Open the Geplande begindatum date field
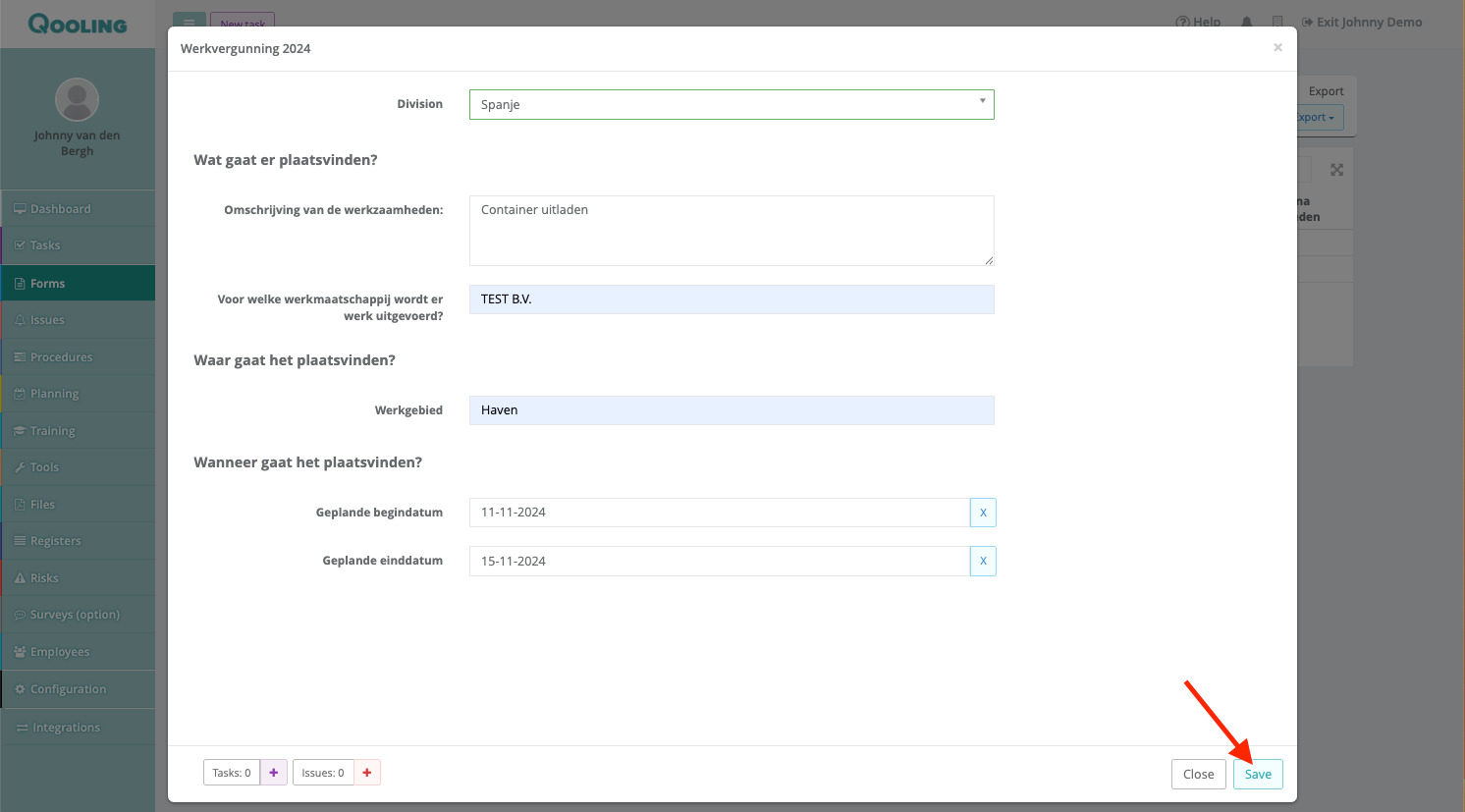Screen dimensions: 1465x812 (x=719, y=513)
